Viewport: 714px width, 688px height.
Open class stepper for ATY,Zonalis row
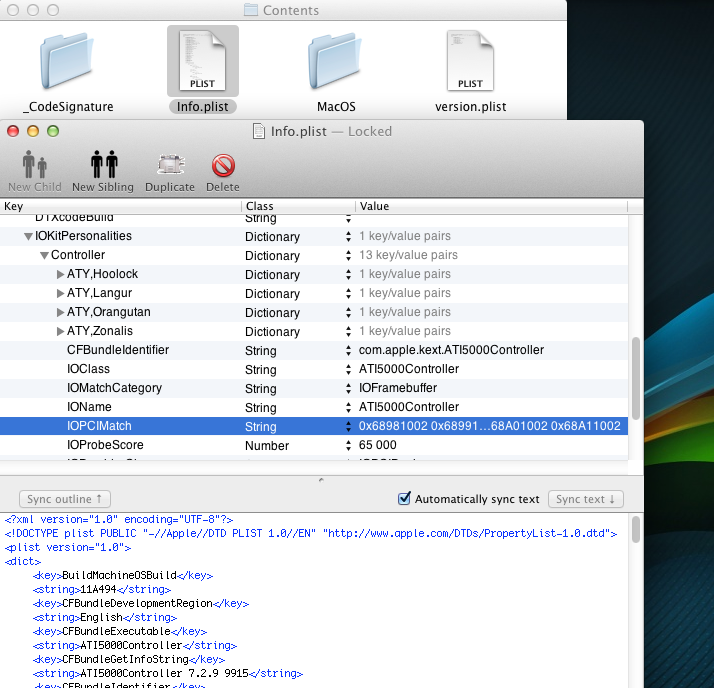pos(348,331)
